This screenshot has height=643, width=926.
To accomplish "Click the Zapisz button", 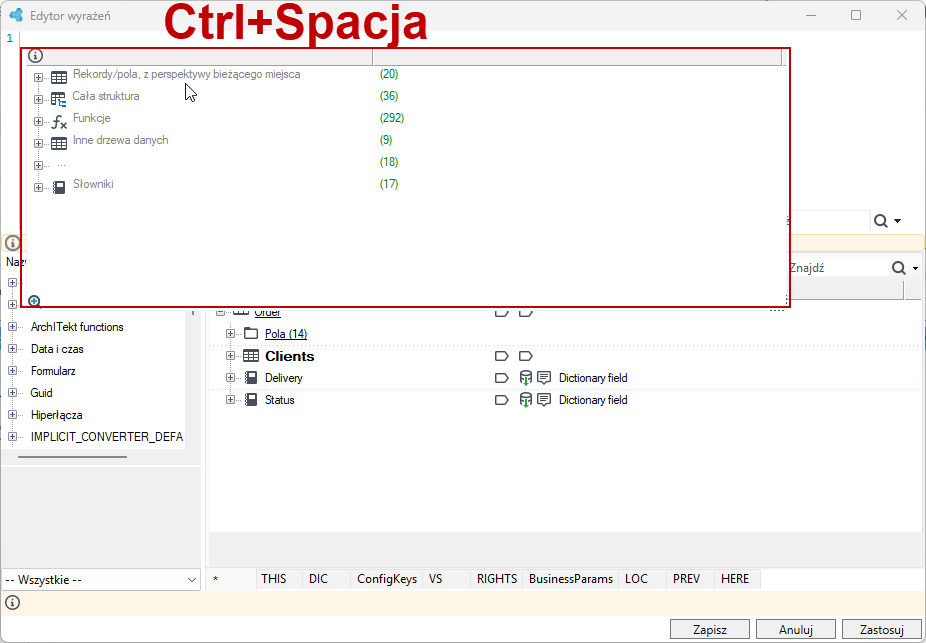I will pos(710,629).
